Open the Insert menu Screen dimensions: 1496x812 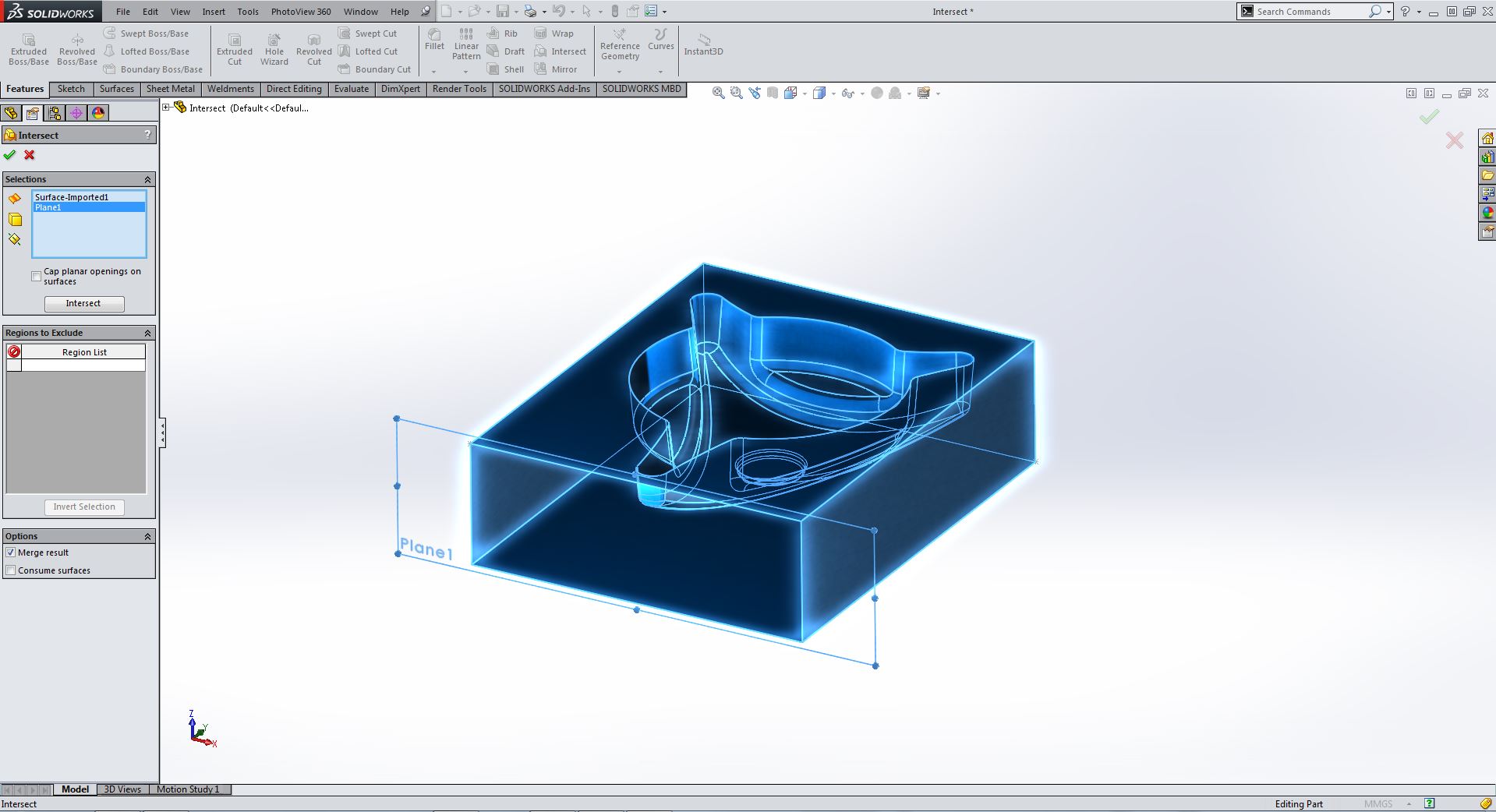coord(214,12)
